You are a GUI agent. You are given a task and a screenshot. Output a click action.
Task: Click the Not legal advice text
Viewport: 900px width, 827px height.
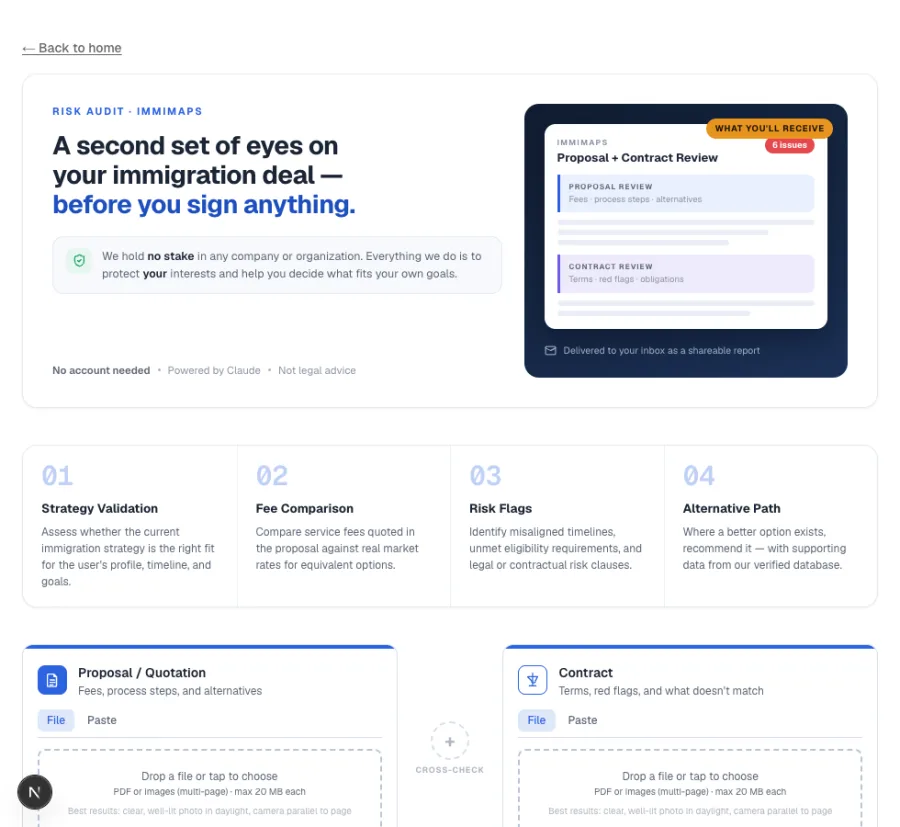[x=317, y=371]
